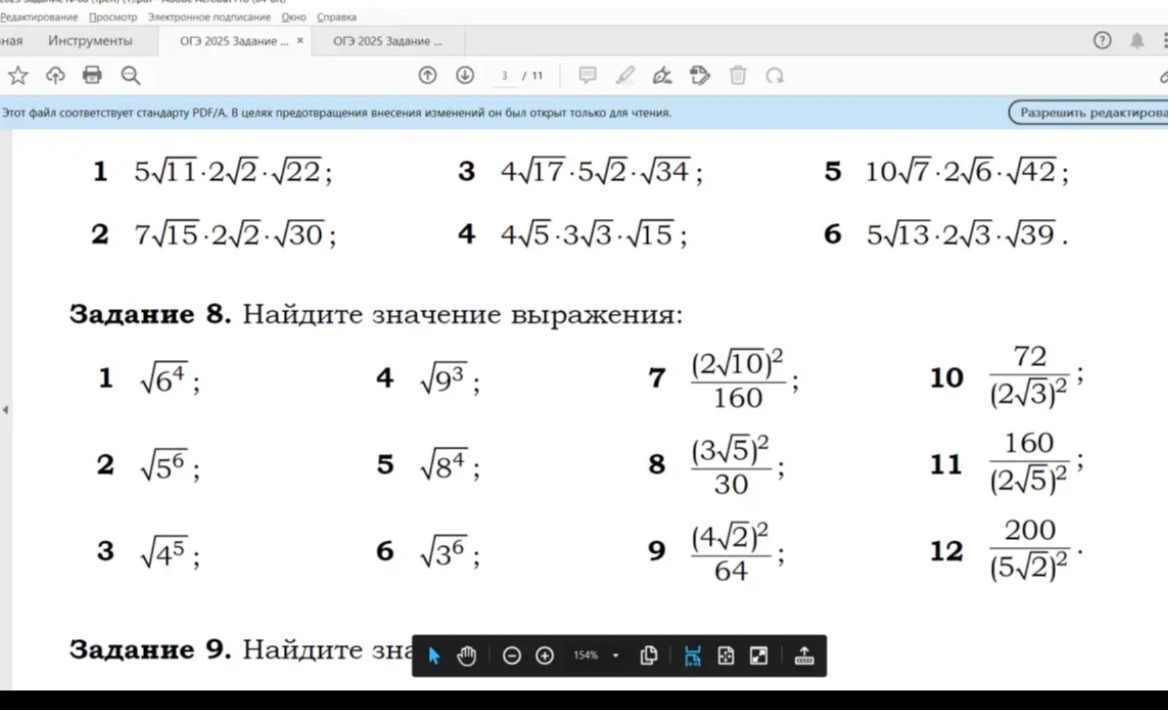Click expression 5√13·2√3·√39
Image resolution: width=1169 pixels, height=711 pixels.
point(967,235)
